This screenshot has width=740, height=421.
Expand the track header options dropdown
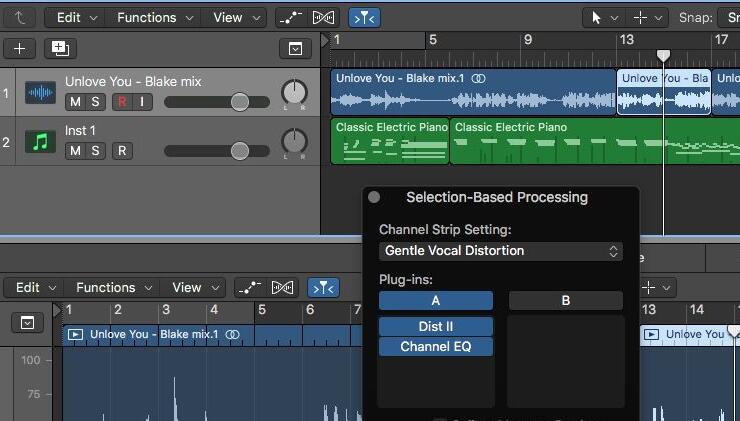[295, 48]
